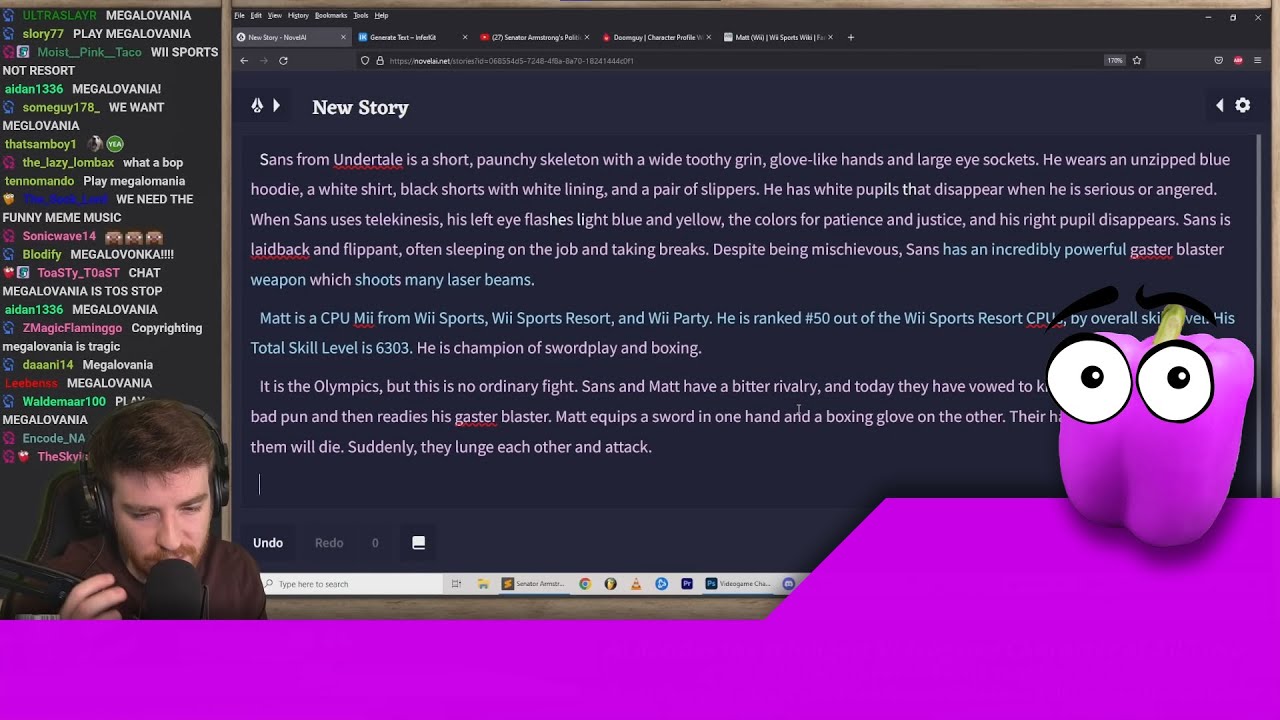
Task: Expand the right options sidebar arrow
Action: point(1219,106)
